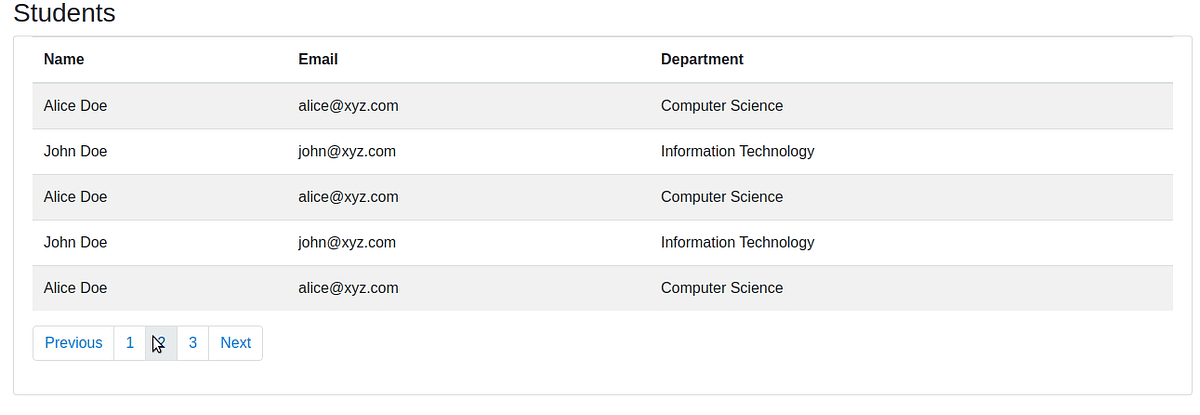This screenshot has height=415, width=1200.
Task: Select John Doe in the second row
Action: (x=75, y=152)
